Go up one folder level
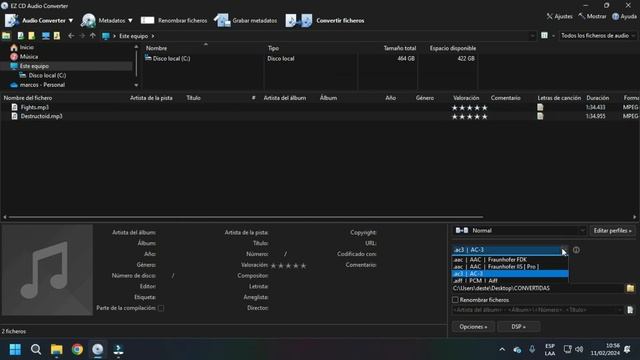The width and height of the screenshot is (640, 360). click(x=93, y=36)
